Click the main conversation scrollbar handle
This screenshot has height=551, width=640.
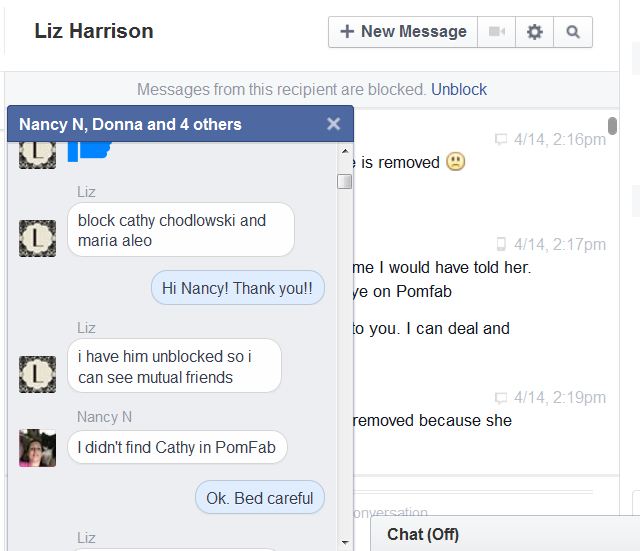(x=612, y=125)
